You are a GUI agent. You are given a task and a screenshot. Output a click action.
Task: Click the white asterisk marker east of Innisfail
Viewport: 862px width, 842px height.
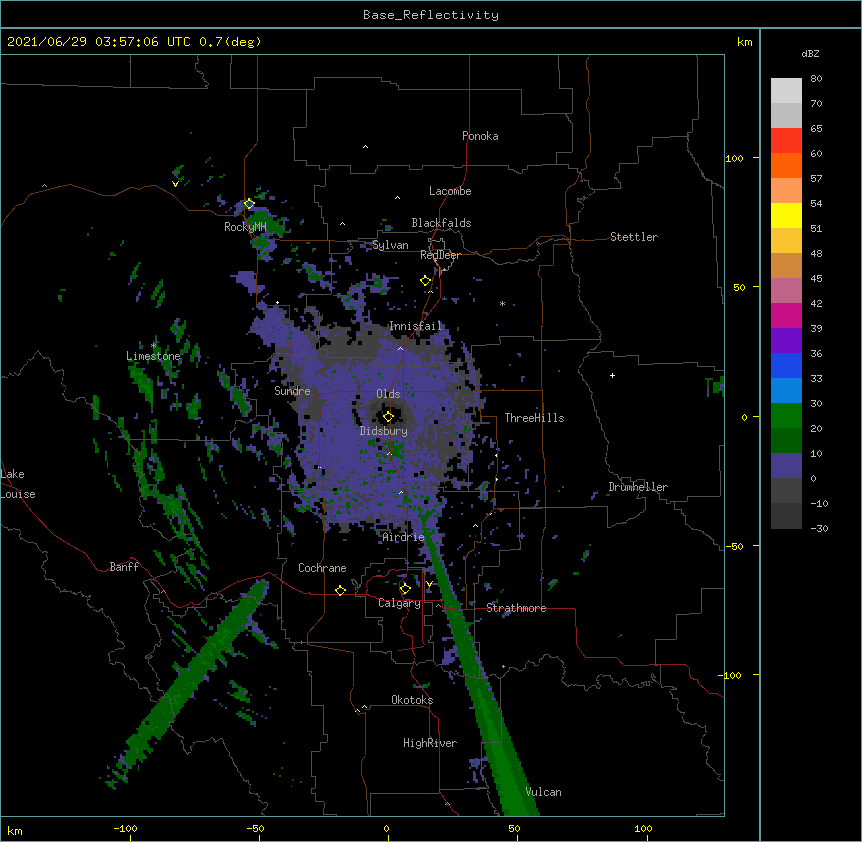tap(502, 303)
